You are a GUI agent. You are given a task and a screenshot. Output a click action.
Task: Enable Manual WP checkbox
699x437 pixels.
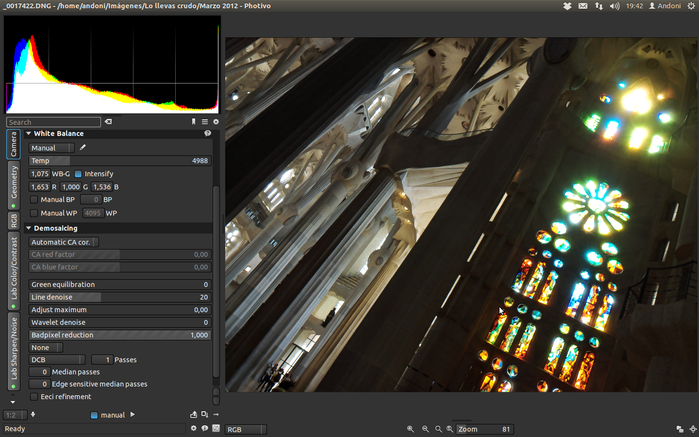34,213
